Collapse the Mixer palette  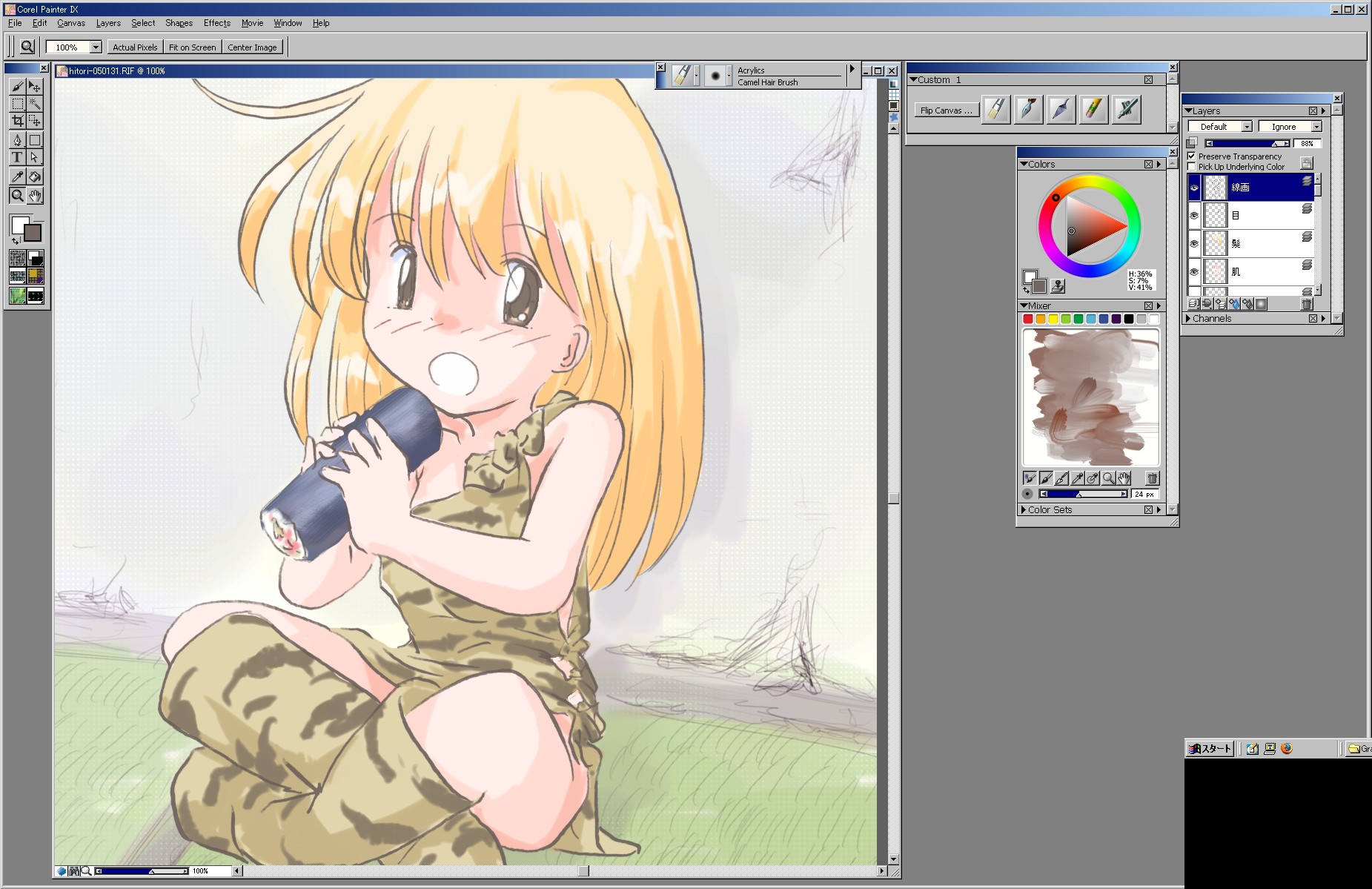tap(1024, 306)
